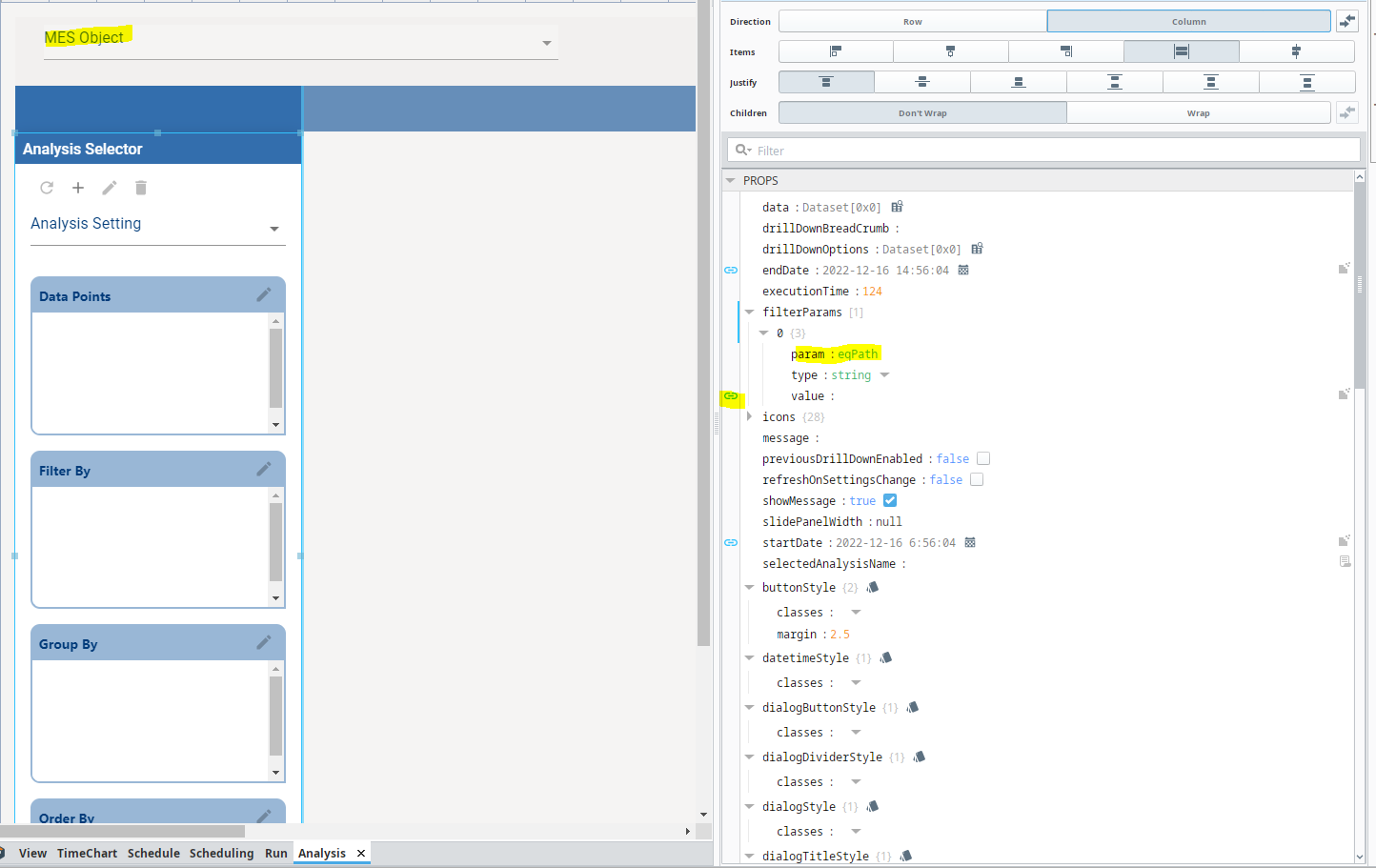Click the binding link icon next to startDate
Screen dimensions: 1376x868
(x=731, y=543)
